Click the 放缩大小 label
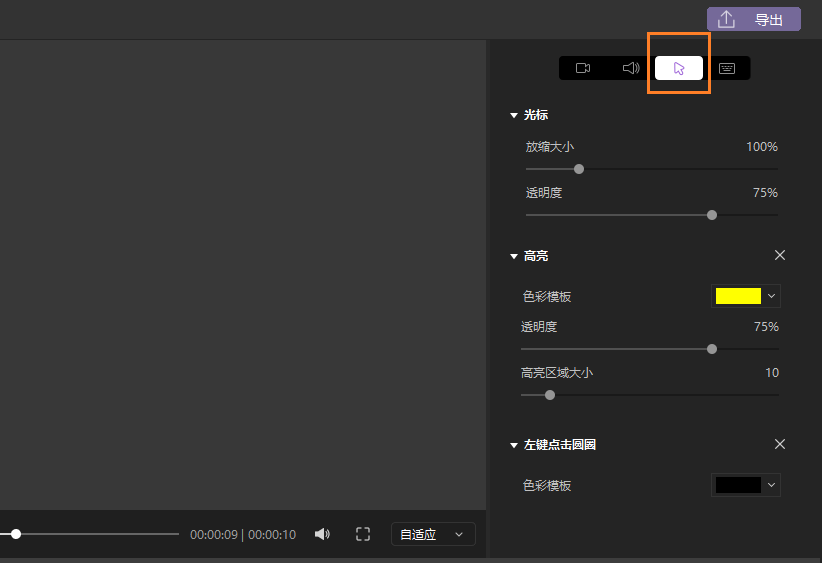The height and width of the screenshot is (563, 822). pyautogui.click(x=549, y=147)
